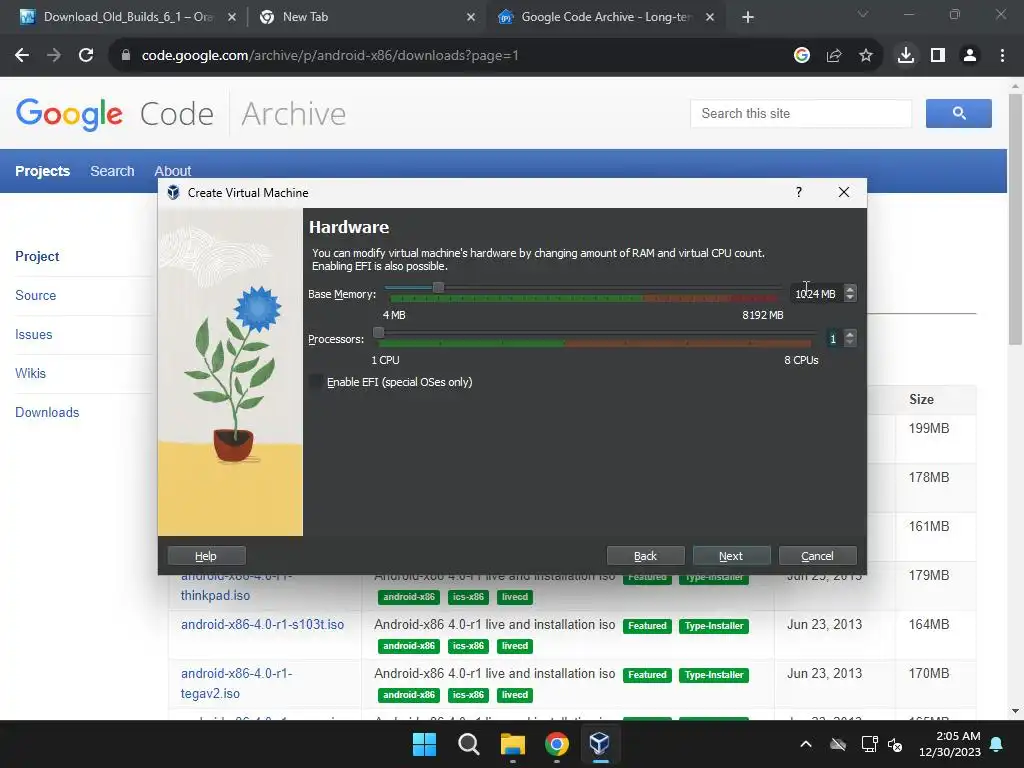The height and width of the screenshot is (768, 1024).
Task: Open the notifications bell in the tray
Action: (997, 744)
